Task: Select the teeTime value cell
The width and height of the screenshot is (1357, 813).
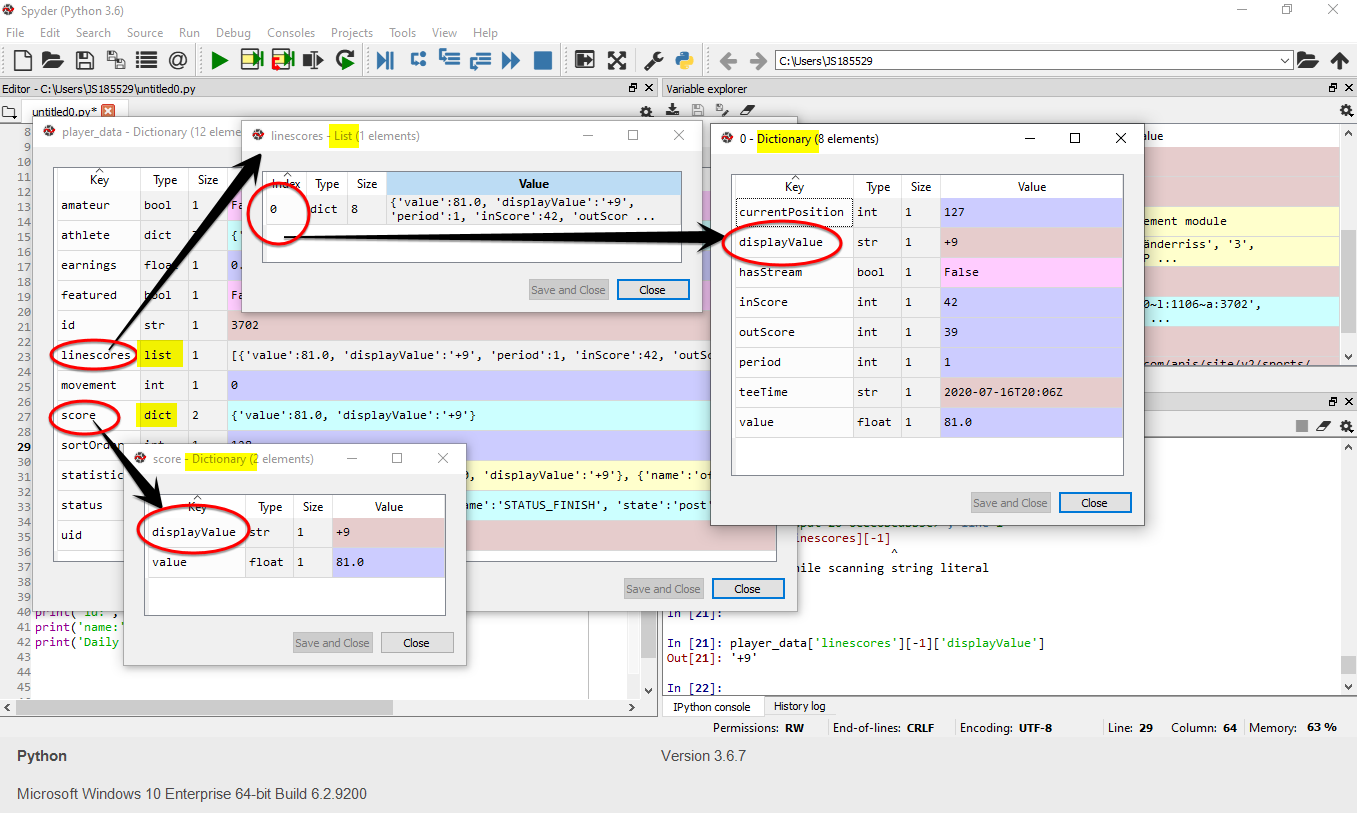Action: [x=1031, y=392]
